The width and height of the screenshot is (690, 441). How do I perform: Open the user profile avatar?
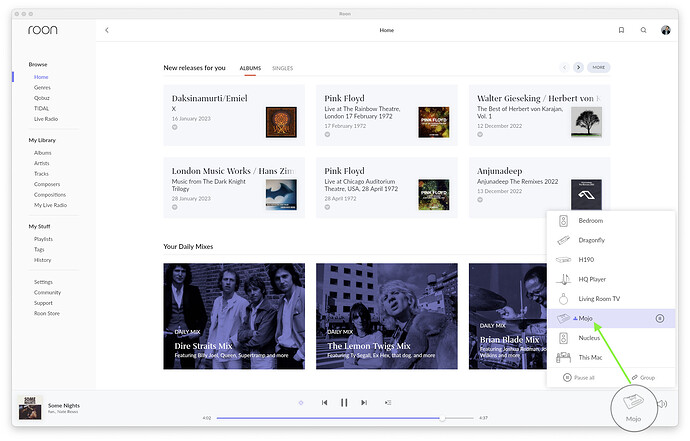tap(666, 30)
